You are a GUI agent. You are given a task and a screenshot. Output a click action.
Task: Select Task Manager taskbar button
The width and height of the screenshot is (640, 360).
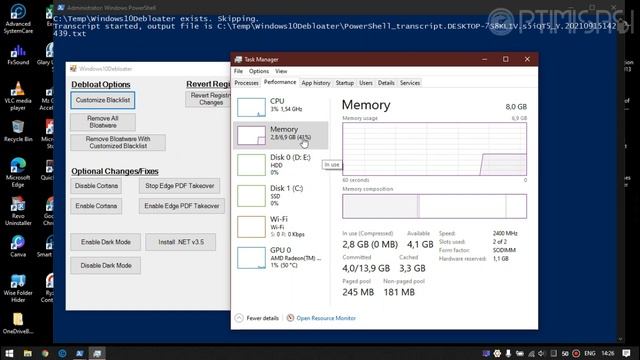97,353
